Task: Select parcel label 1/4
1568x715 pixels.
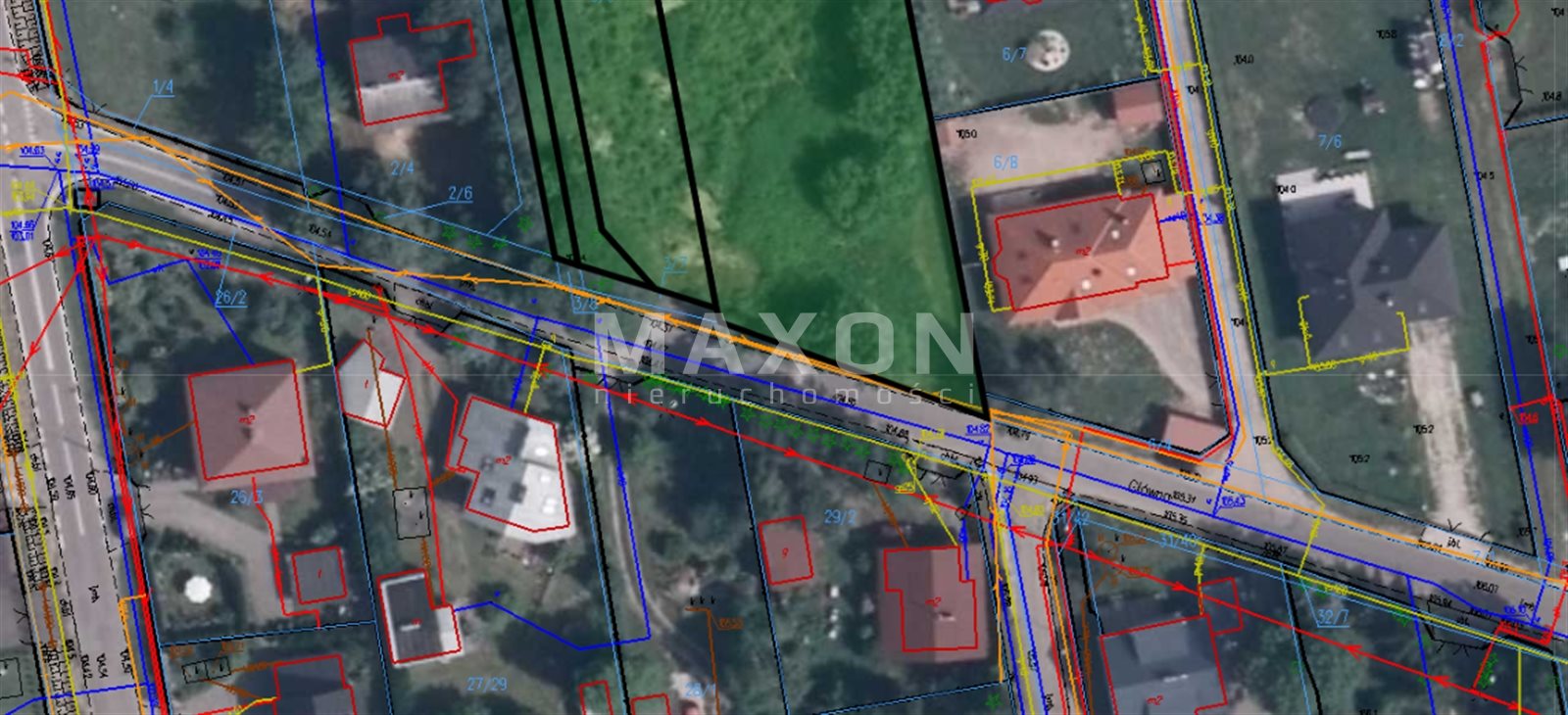Action: [163, 87]
